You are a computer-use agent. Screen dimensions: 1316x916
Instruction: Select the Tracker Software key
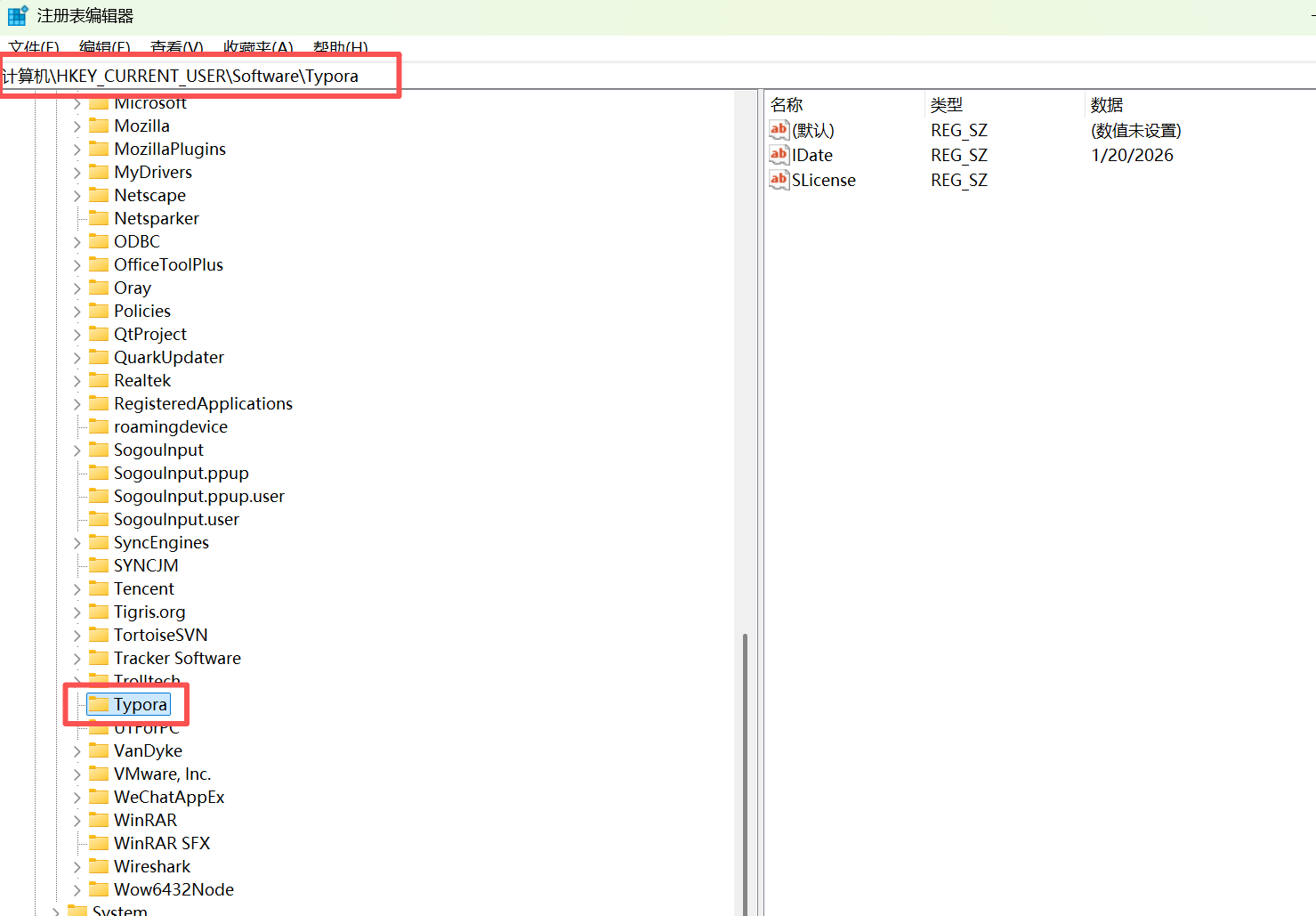(x=177, y=658)
